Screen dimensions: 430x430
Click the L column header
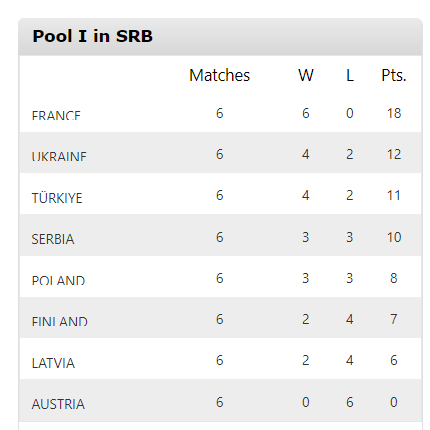pos(350,75)
